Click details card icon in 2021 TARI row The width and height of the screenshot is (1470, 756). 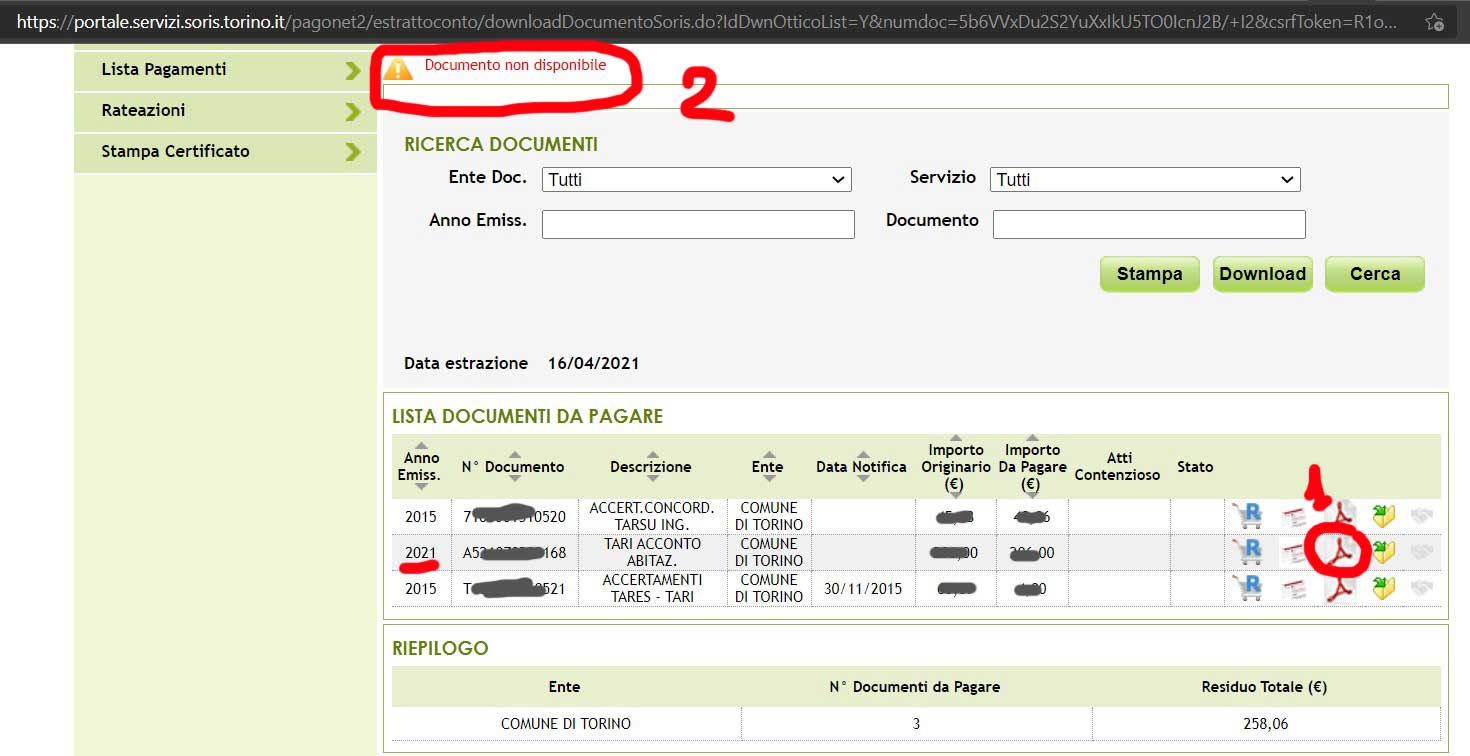click(1294, 552)
